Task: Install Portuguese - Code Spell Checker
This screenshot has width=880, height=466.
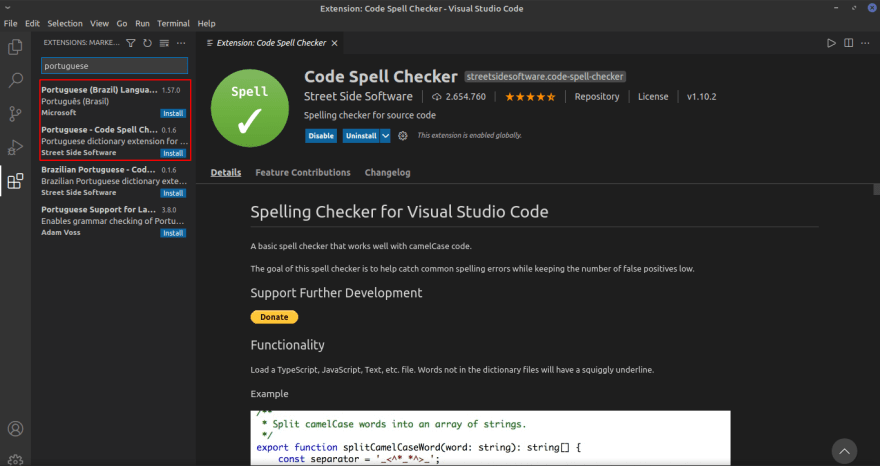Action: [x=173, y=153]
